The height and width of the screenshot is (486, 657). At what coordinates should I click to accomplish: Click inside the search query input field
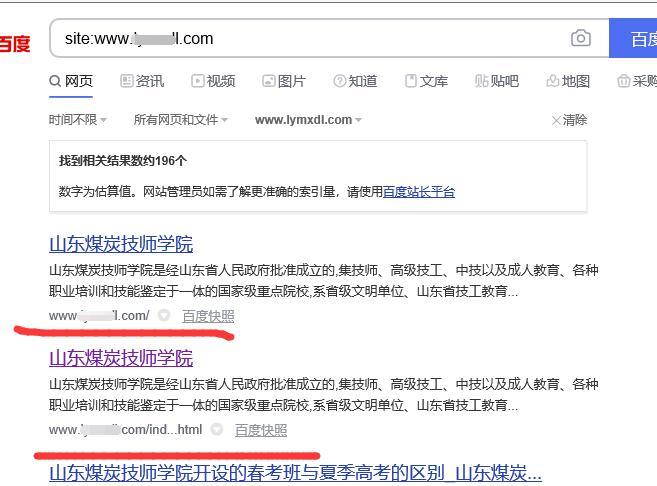300,39
